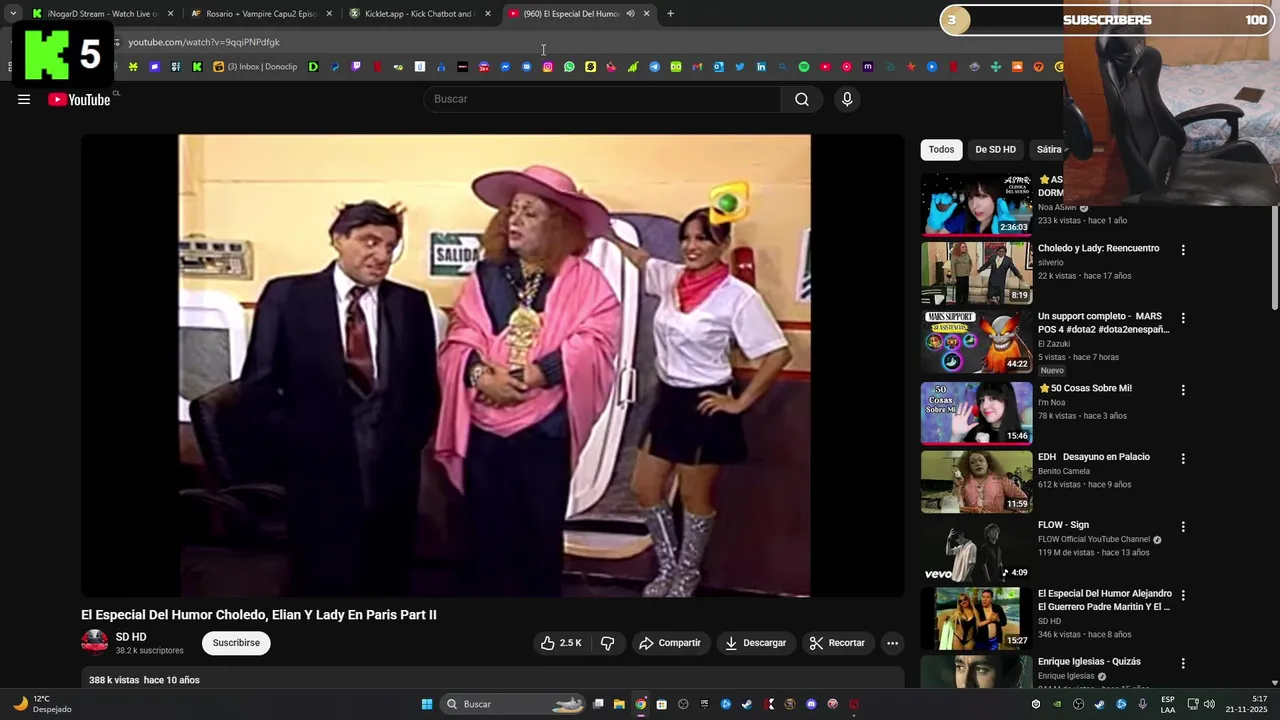This screenshot has height=720, width=1280.
Task: Open Enrique Iglesias - Quizás title
Action: (1089, 662)
